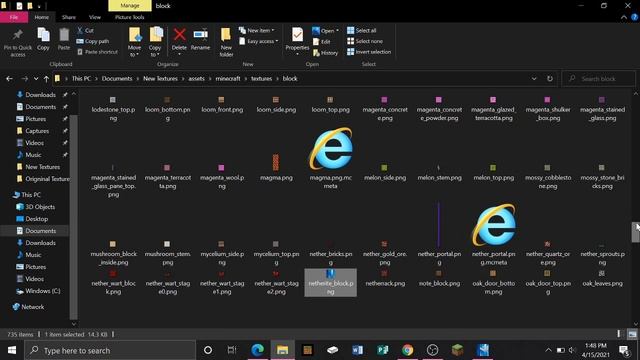Open the File tab
This screenshot has width=640, height=360.
[14, 17]
